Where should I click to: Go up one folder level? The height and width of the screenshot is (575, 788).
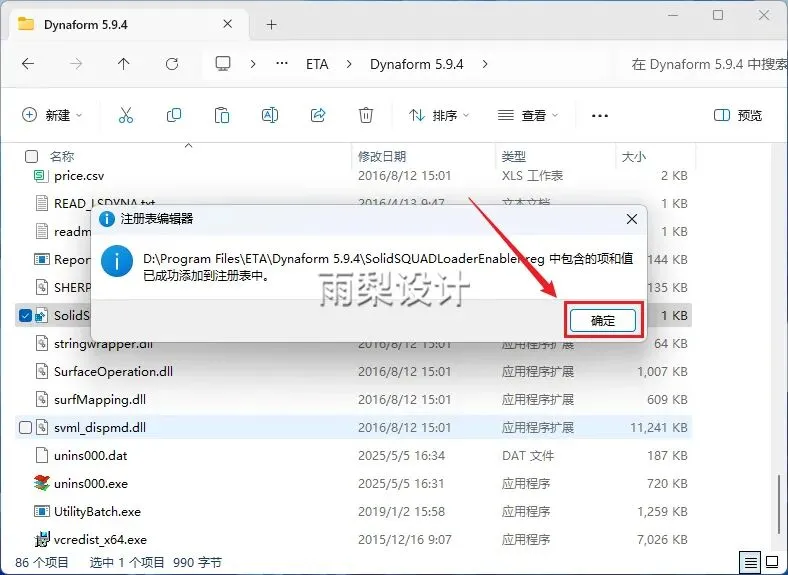coord(124,64)
